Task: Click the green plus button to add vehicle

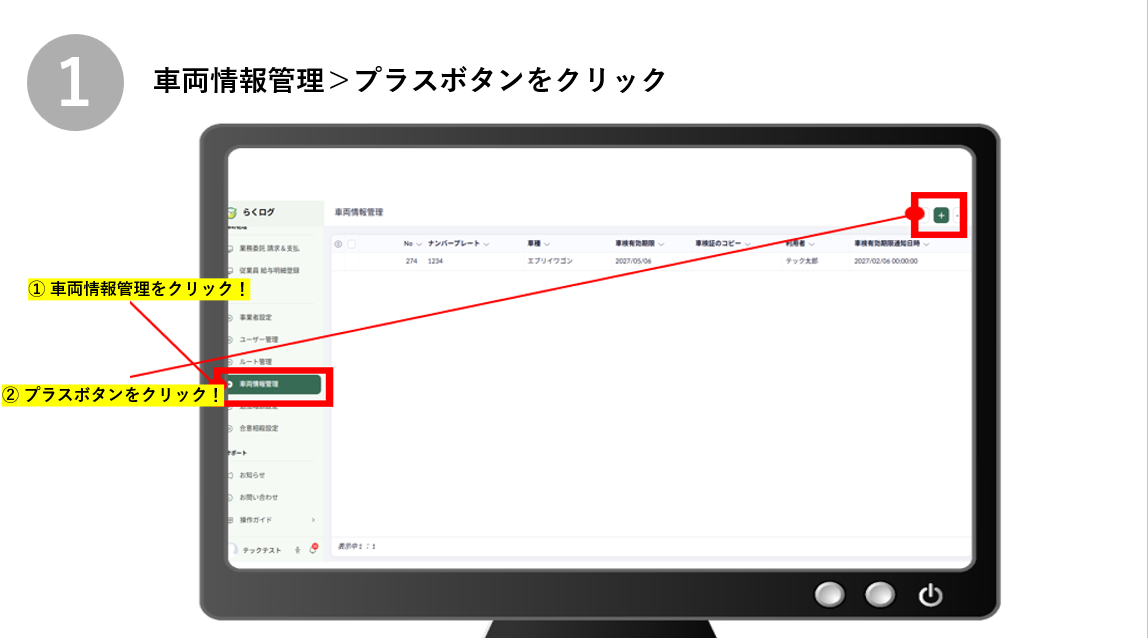Action: 940,215
